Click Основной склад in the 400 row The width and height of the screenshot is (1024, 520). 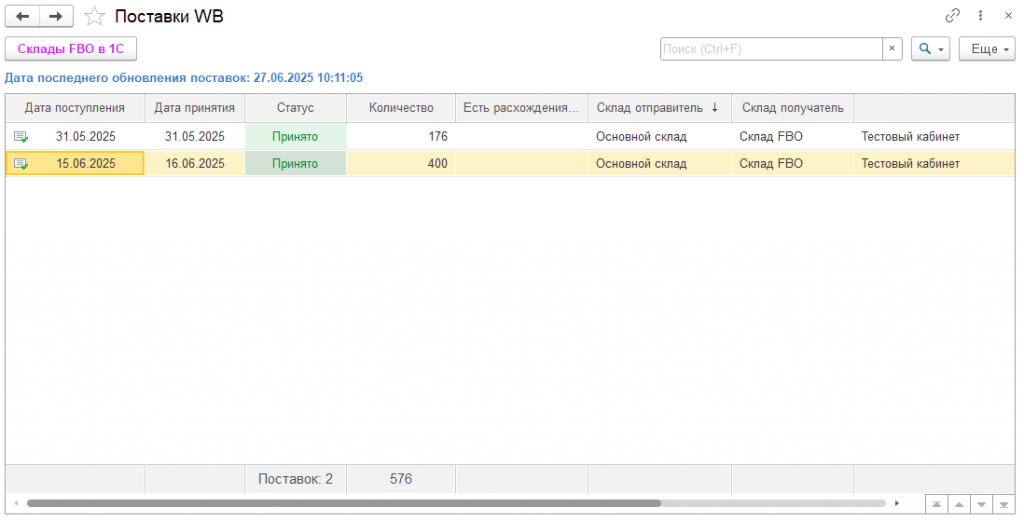pos(641,163)
